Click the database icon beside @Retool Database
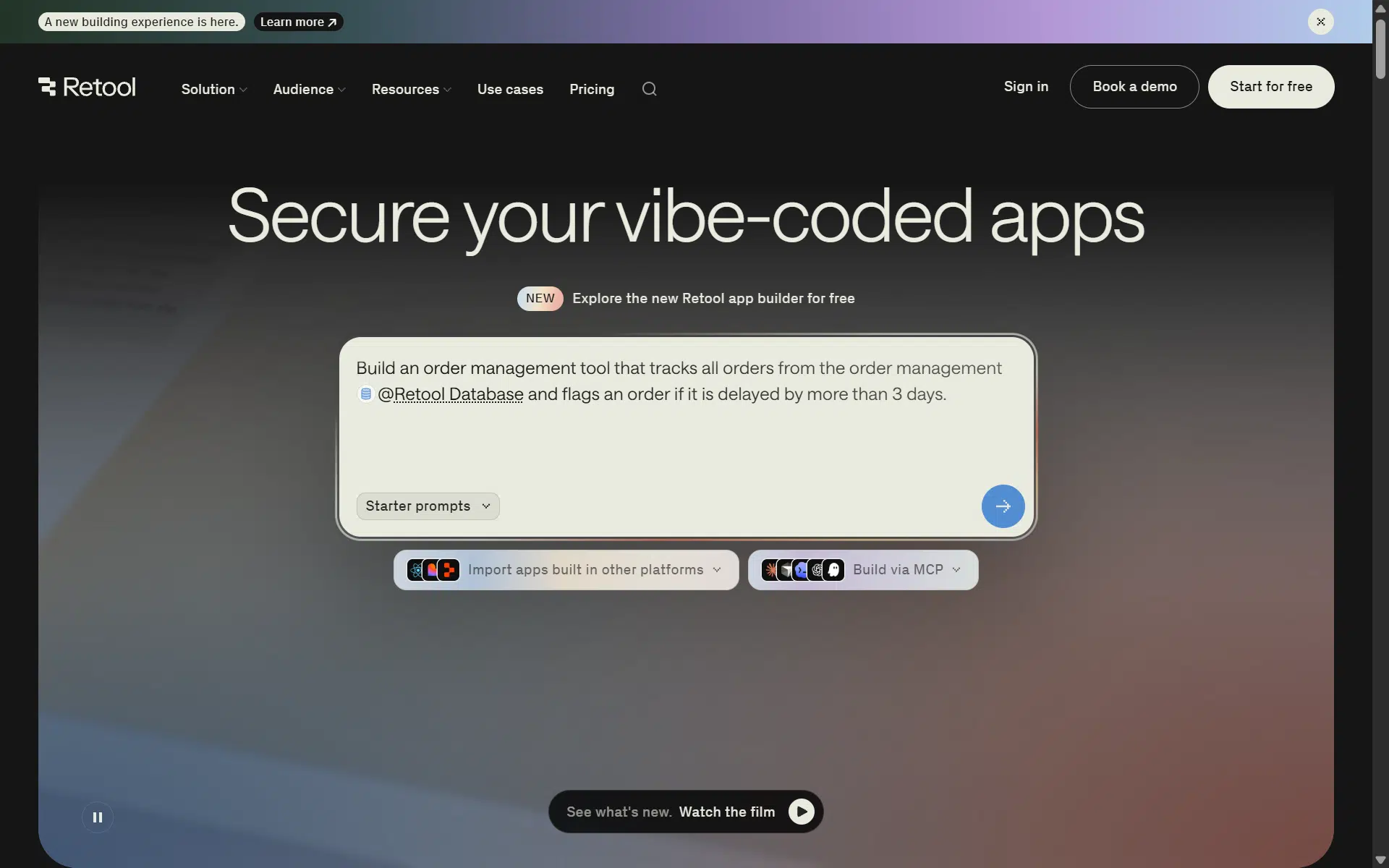1389x868 pixels. click(366, 394)
